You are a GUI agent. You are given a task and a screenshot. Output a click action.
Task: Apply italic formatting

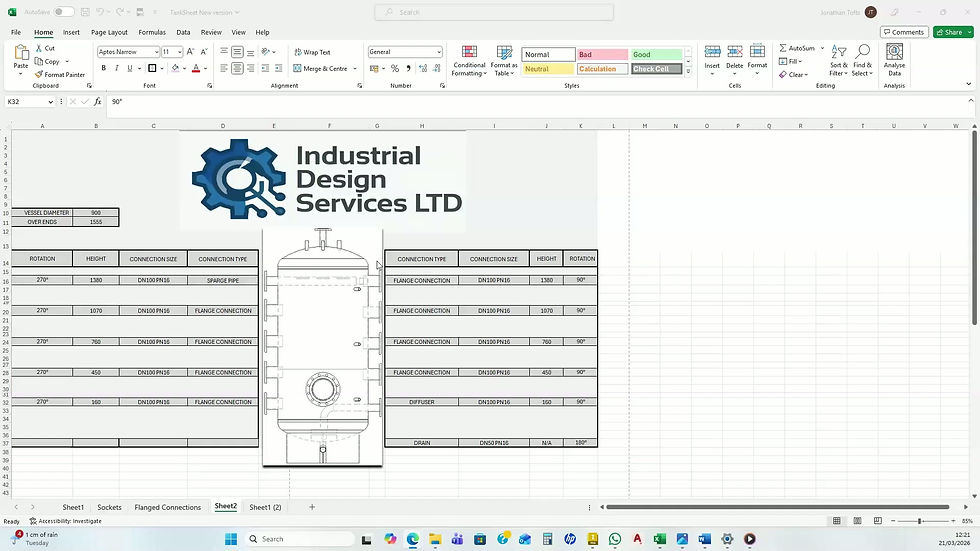(117, 68)
